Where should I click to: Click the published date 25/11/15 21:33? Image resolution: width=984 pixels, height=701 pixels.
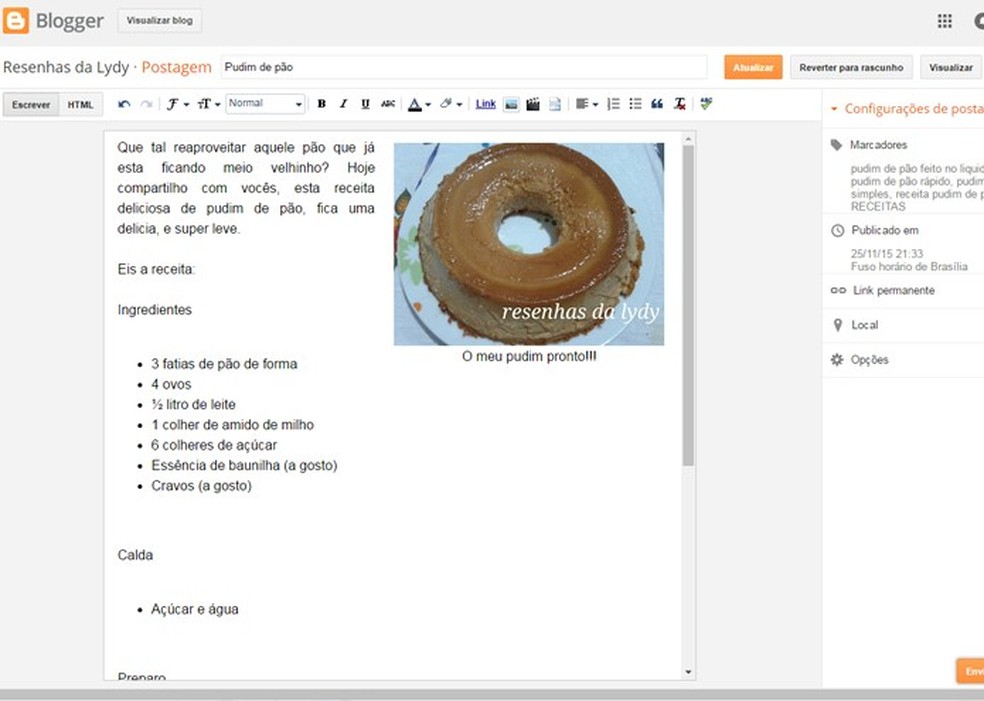pos(887,254)
